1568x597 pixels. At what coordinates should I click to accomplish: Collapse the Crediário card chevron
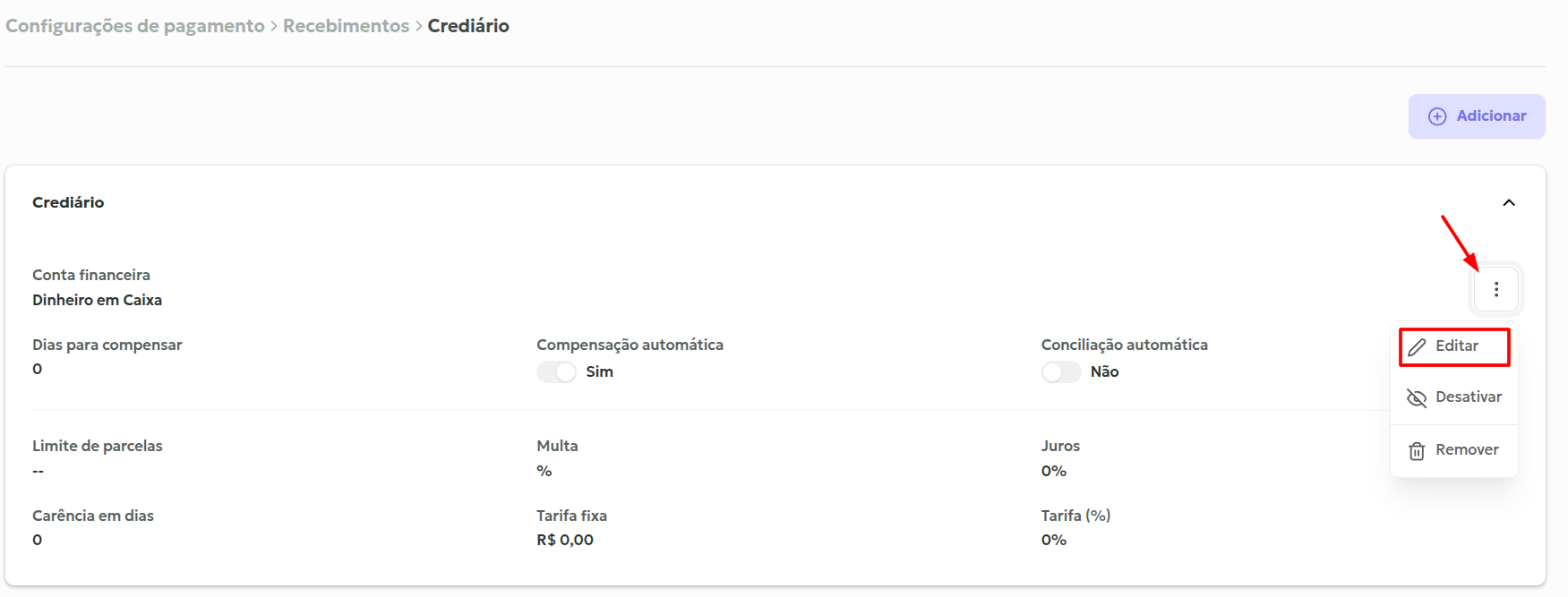coord(1509,202)
